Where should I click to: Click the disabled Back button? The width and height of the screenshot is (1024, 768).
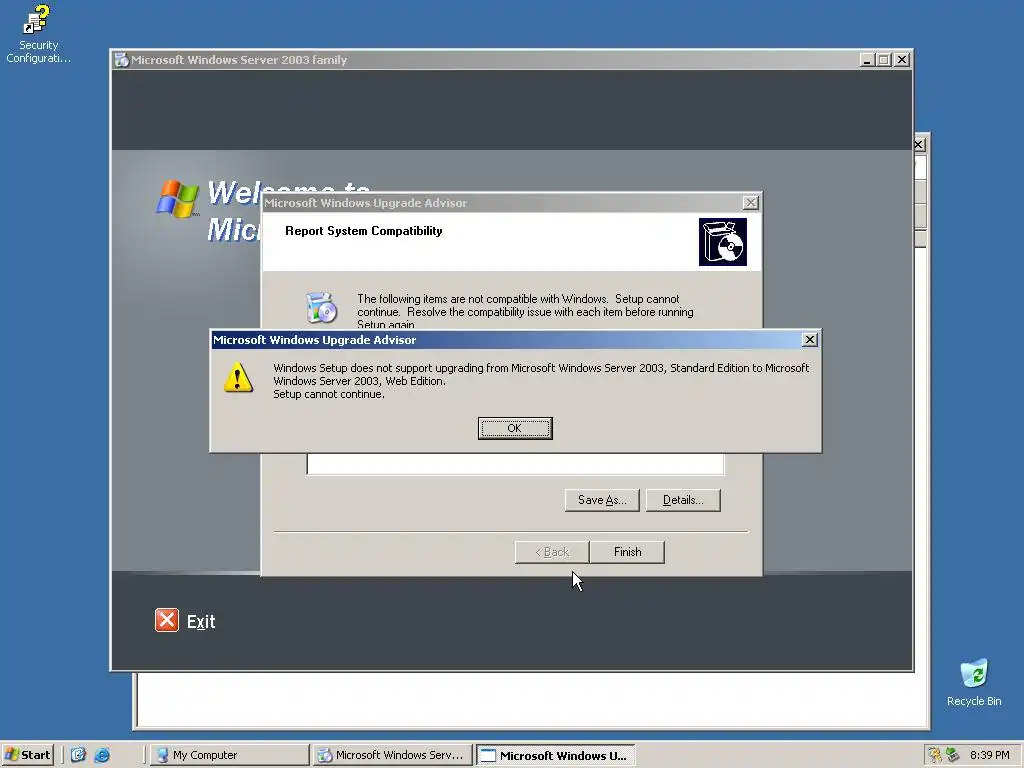552,552
